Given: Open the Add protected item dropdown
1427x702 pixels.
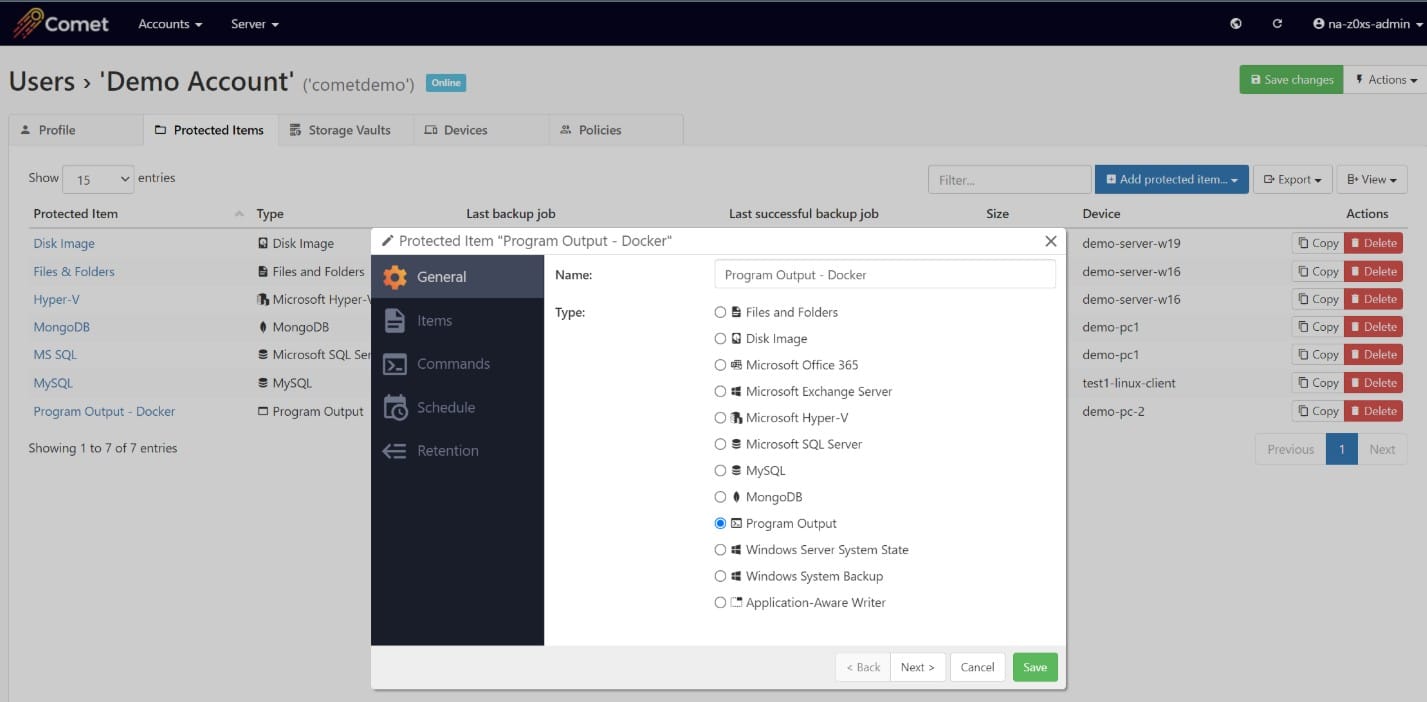Looking at the screenshot, I should 1171,179.
